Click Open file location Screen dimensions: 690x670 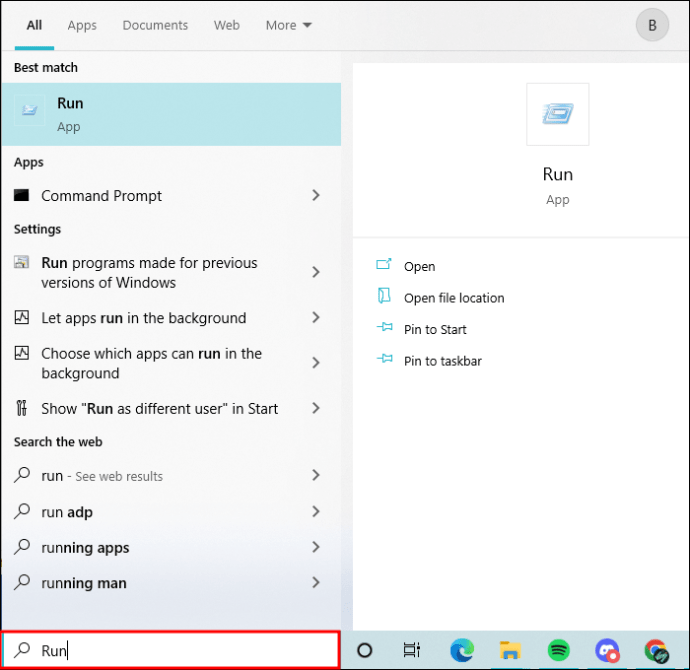click(x=454, y=298)
